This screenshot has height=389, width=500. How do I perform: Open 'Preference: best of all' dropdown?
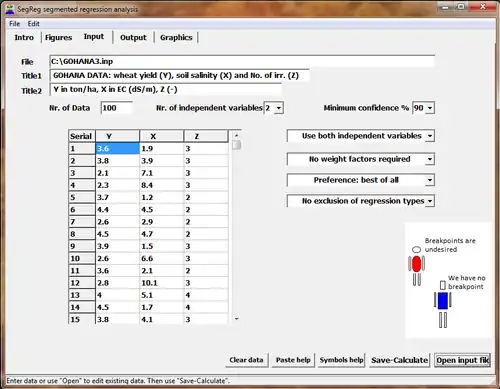click(430, 180)
